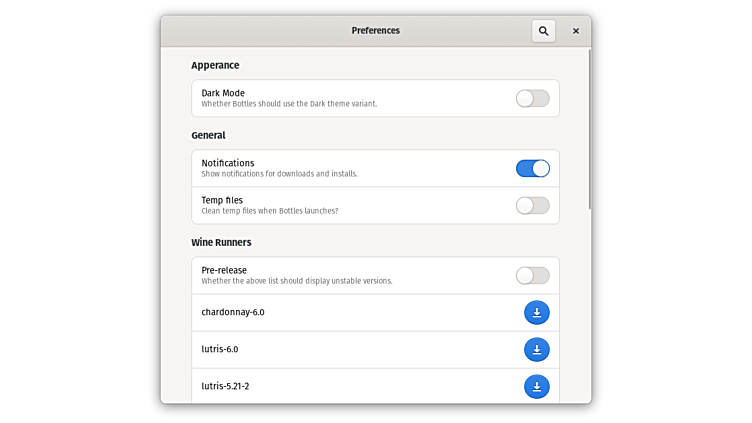Enable the Dark Mode switch
This screenshot has width=752, height=423.
pyautogui.click(x=532, y=98)
